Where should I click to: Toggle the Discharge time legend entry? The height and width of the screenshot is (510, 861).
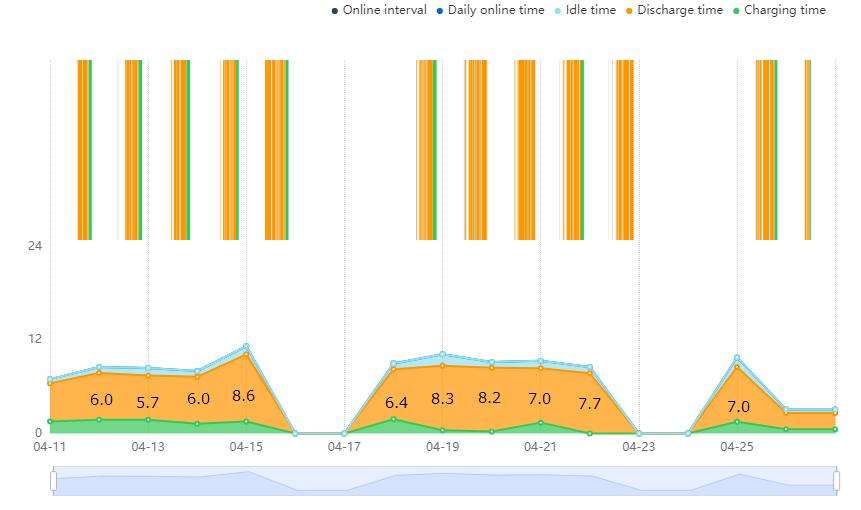(x=674, y=10)
